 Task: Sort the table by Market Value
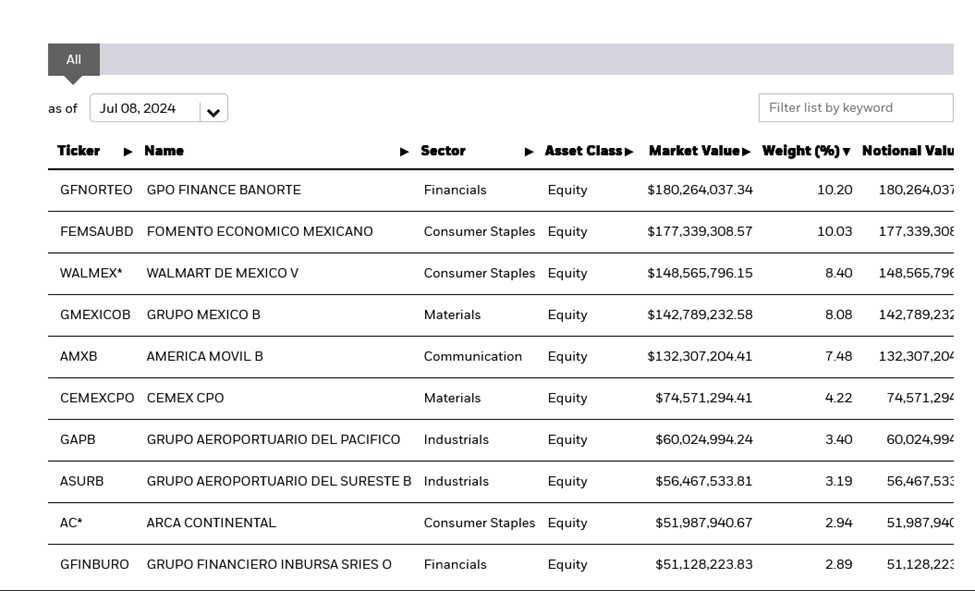point(748,151)
